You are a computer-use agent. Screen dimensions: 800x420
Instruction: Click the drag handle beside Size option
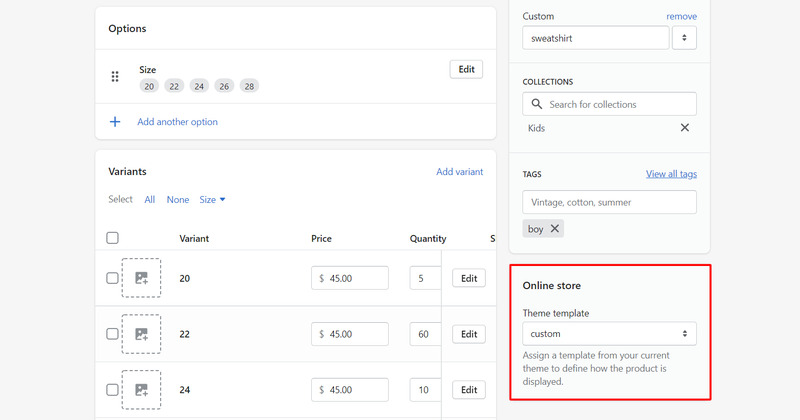coord(115,77)
